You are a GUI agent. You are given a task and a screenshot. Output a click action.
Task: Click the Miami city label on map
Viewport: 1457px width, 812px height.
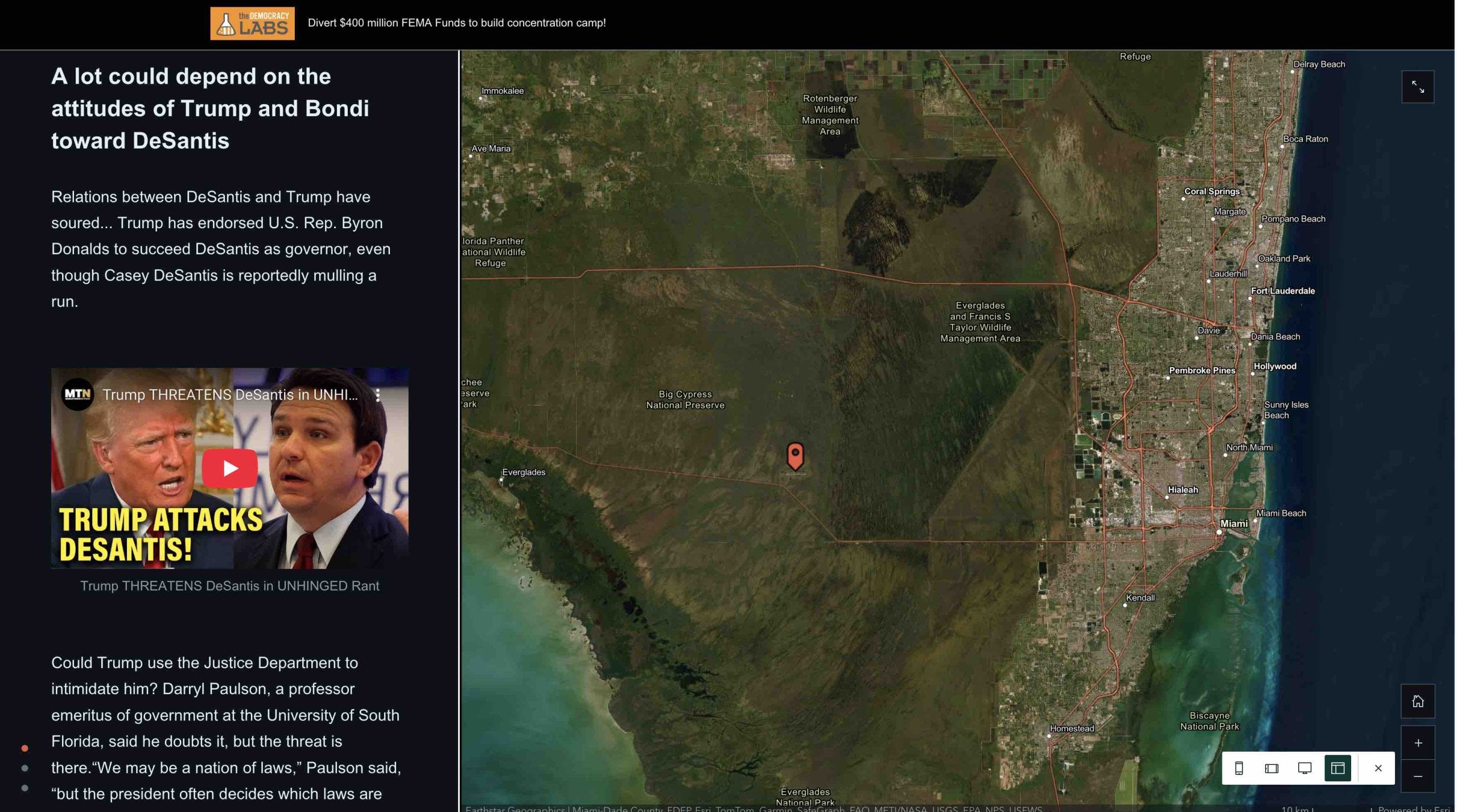click(1233, 524)
